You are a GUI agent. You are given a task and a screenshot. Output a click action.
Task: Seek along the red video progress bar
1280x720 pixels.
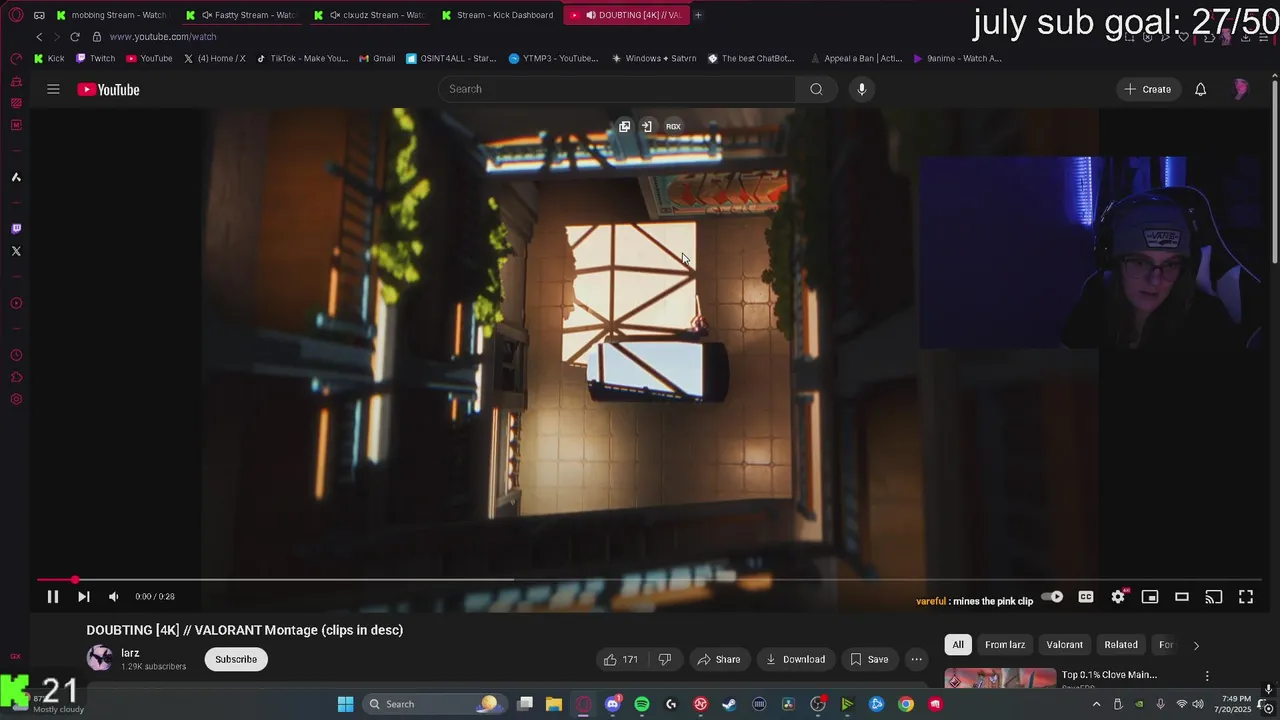pos(650,579)
